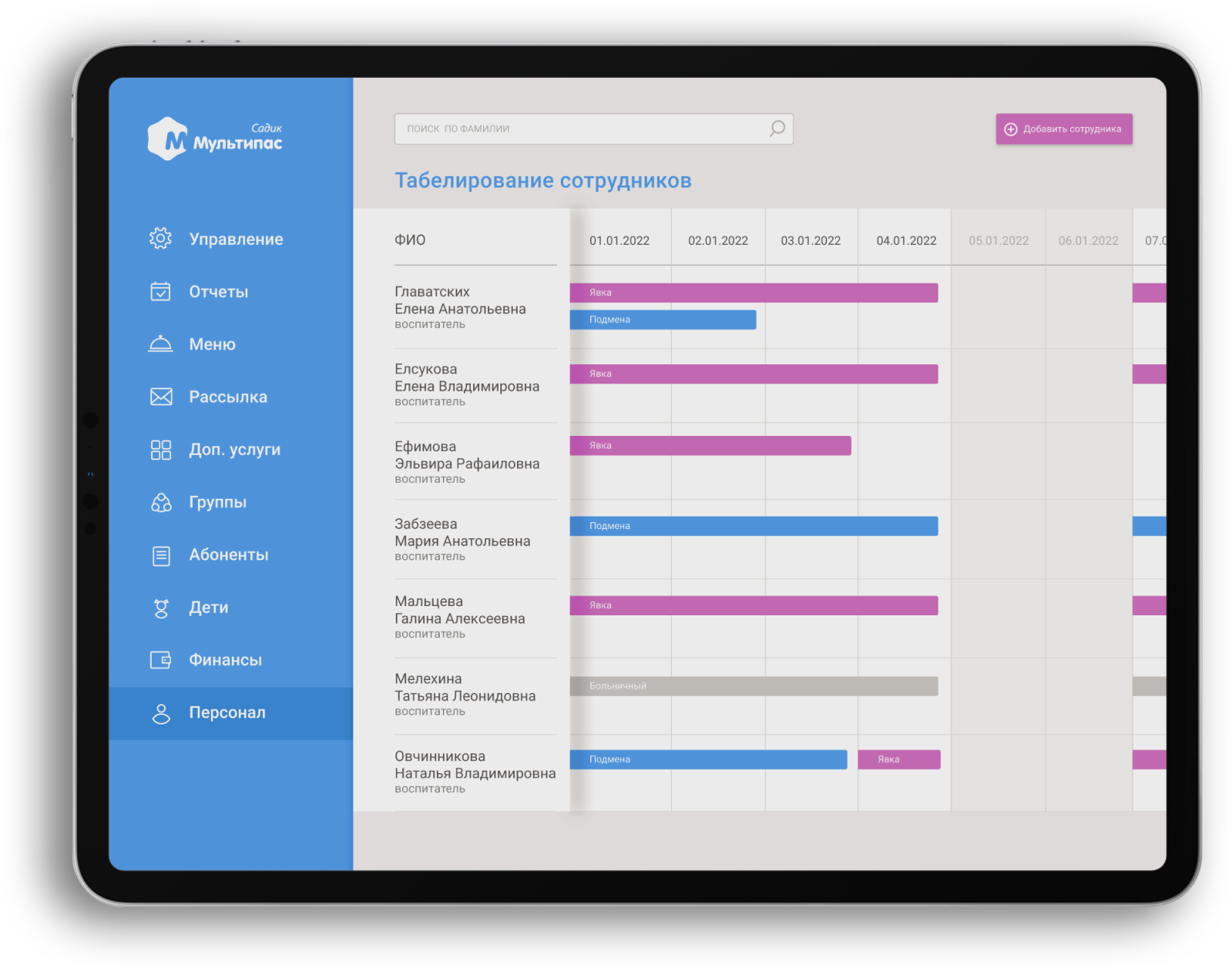Image resolution: width=1232 pixels, height=968 pixels.
Task: Click the plus icon in Добавить сотрудника
Action: tap(1010, 129)
